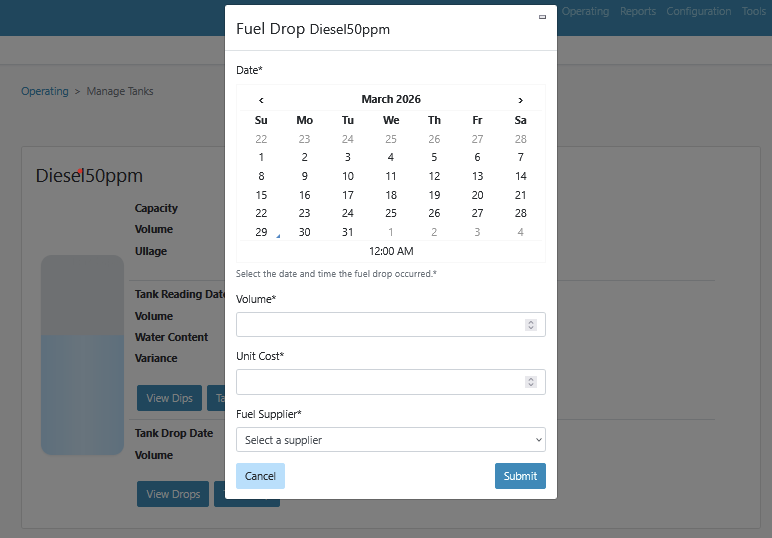Select March 7 in calendar
Viewport: 772px width, 538px height.
point(520,157)
